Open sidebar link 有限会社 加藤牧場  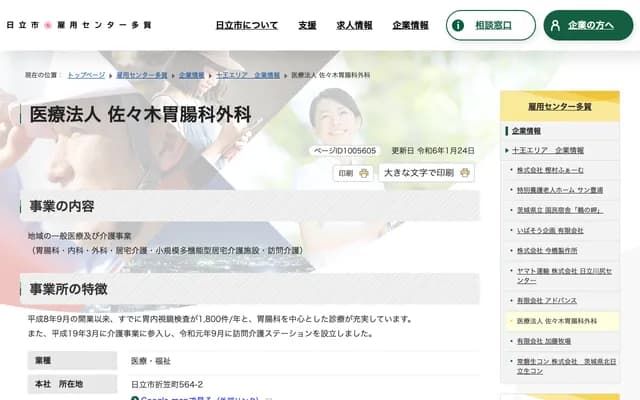pyautogui.click(x=544, y=341)
